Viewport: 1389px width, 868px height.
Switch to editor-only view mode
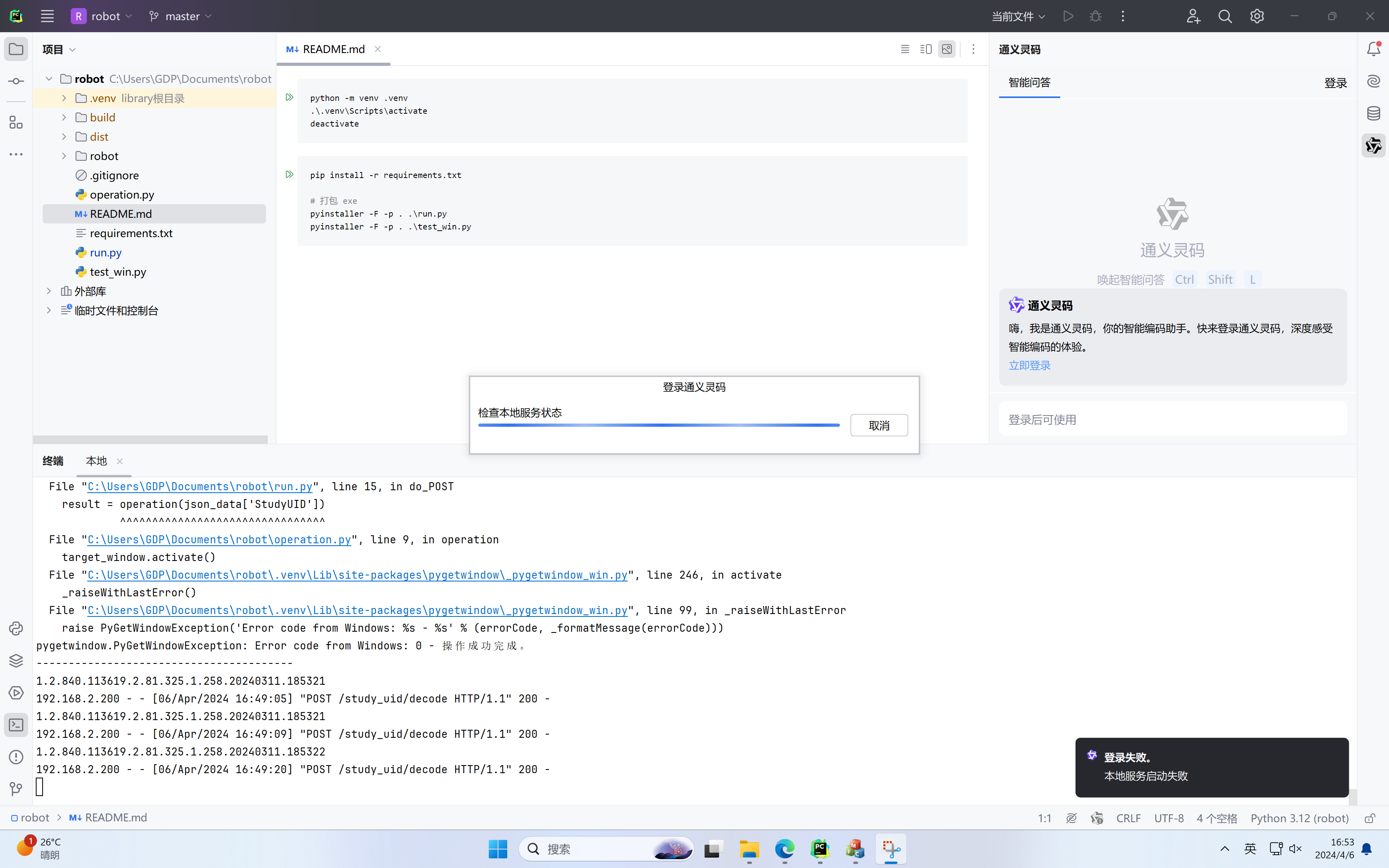click(905, 49)
